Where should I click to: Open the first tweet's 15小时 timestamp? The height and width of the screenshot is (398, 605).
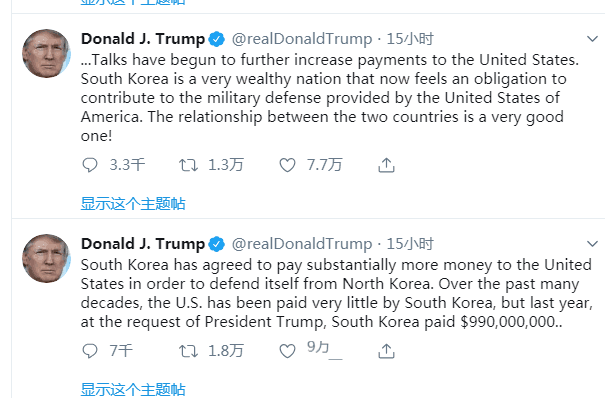[410, 39]
